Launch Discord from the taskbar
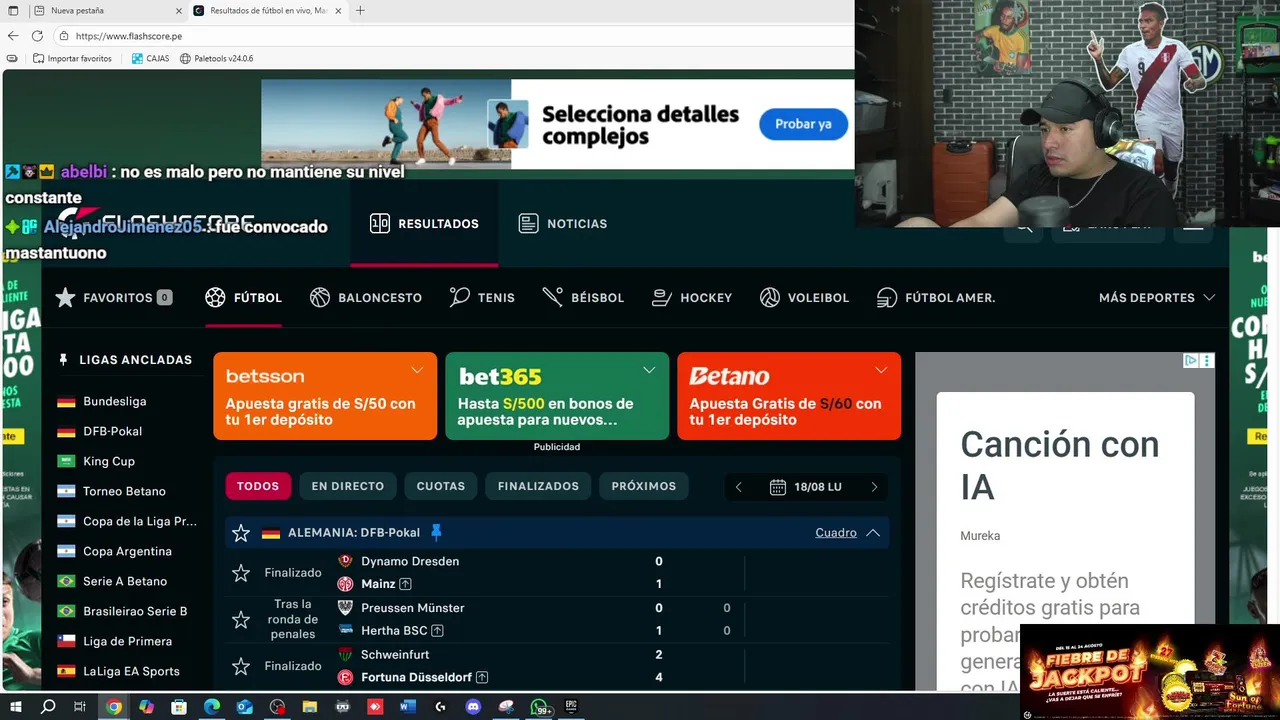 (473, 707)
